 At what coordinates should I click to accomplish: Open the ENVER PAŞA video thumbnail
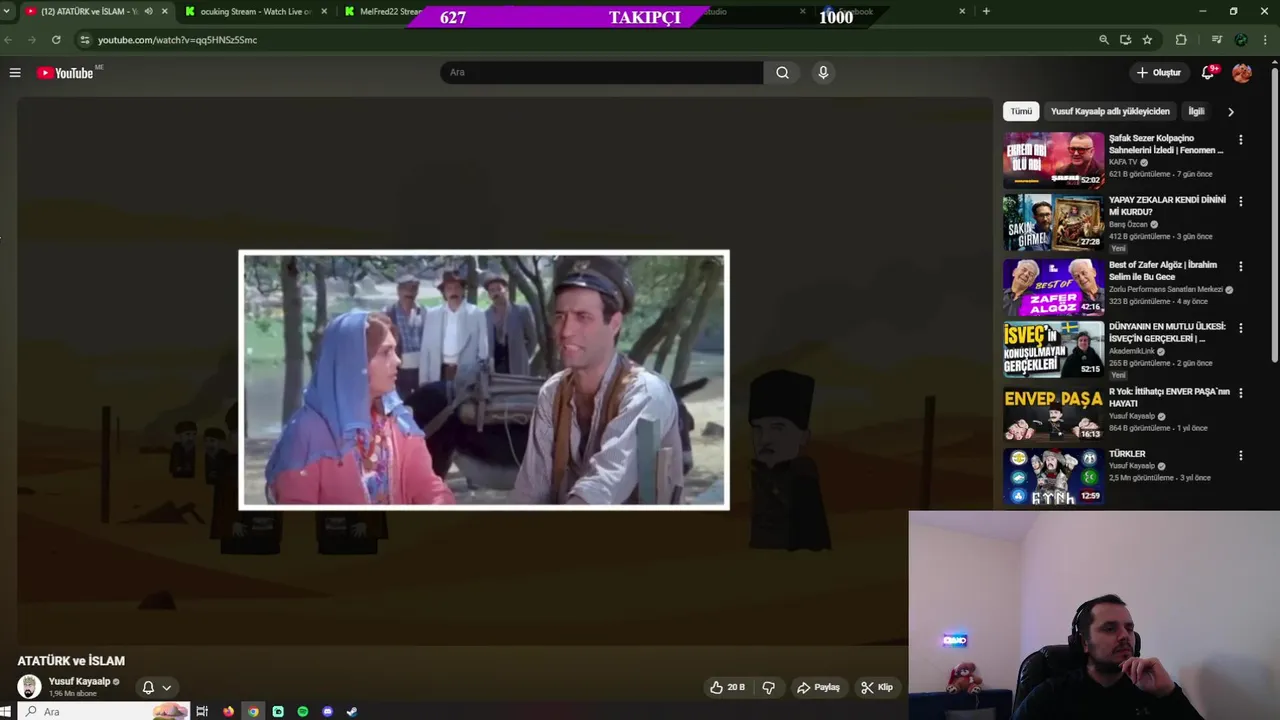(1054, 413)
